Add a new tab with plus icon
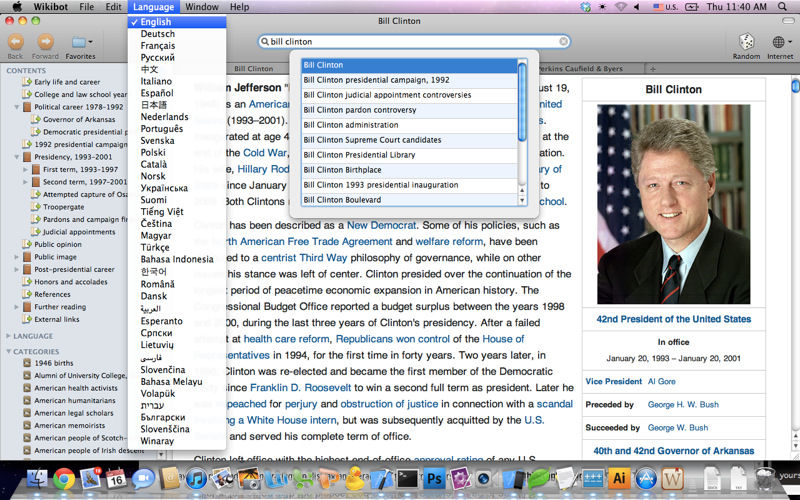The image size is (800, 500). (x=653, y=68)
